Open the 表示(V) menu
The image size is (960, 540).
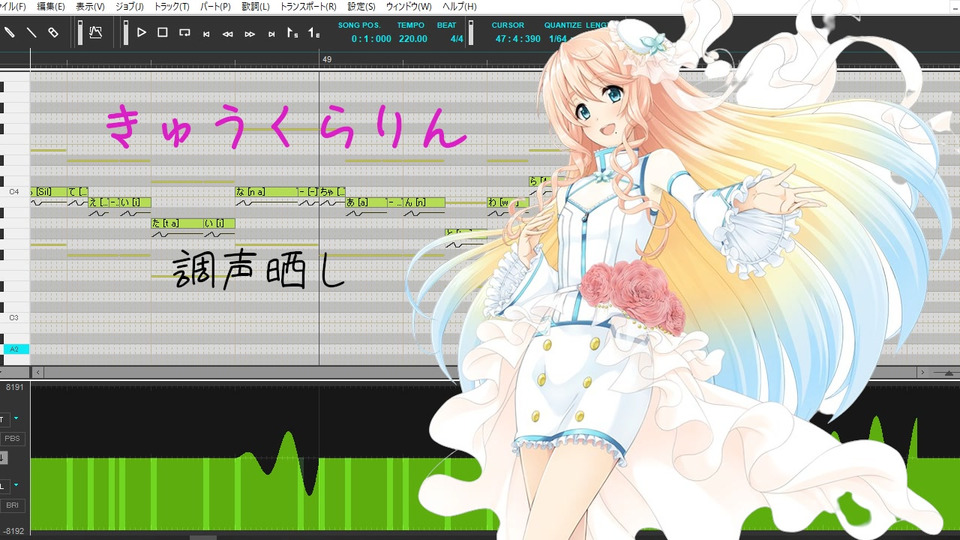90,6
